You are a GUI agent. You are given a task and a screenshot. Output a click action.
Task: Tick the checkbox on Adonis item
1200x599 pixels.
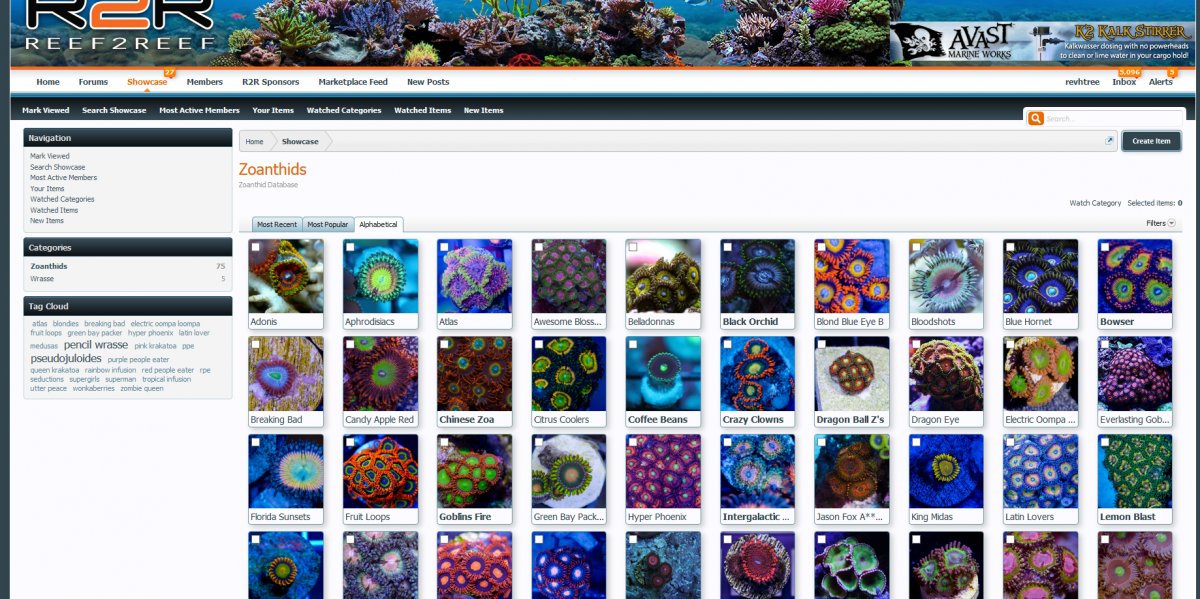(256, 247)
